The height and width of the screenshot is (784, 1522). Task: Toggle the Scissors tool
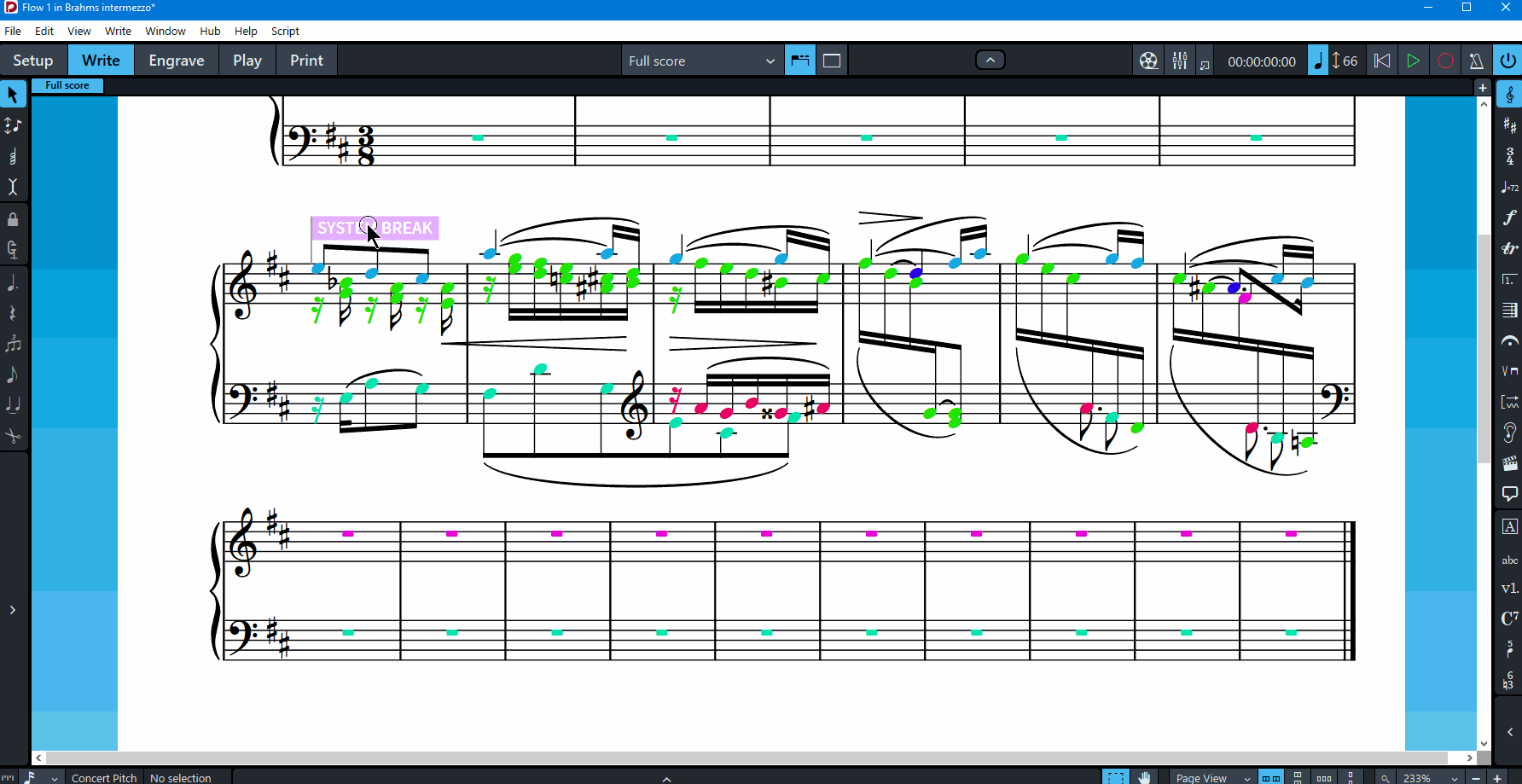(13, 436)
